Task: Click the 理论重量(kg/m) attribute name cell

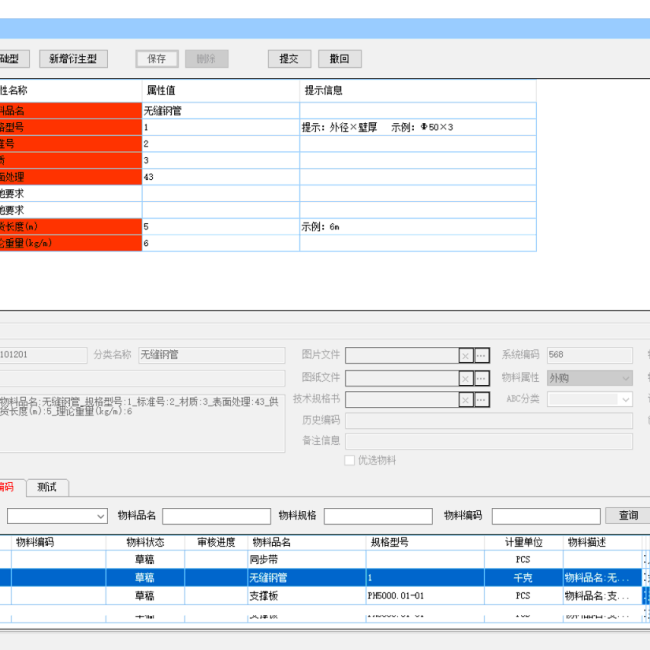Action: (x=70, y=243)
